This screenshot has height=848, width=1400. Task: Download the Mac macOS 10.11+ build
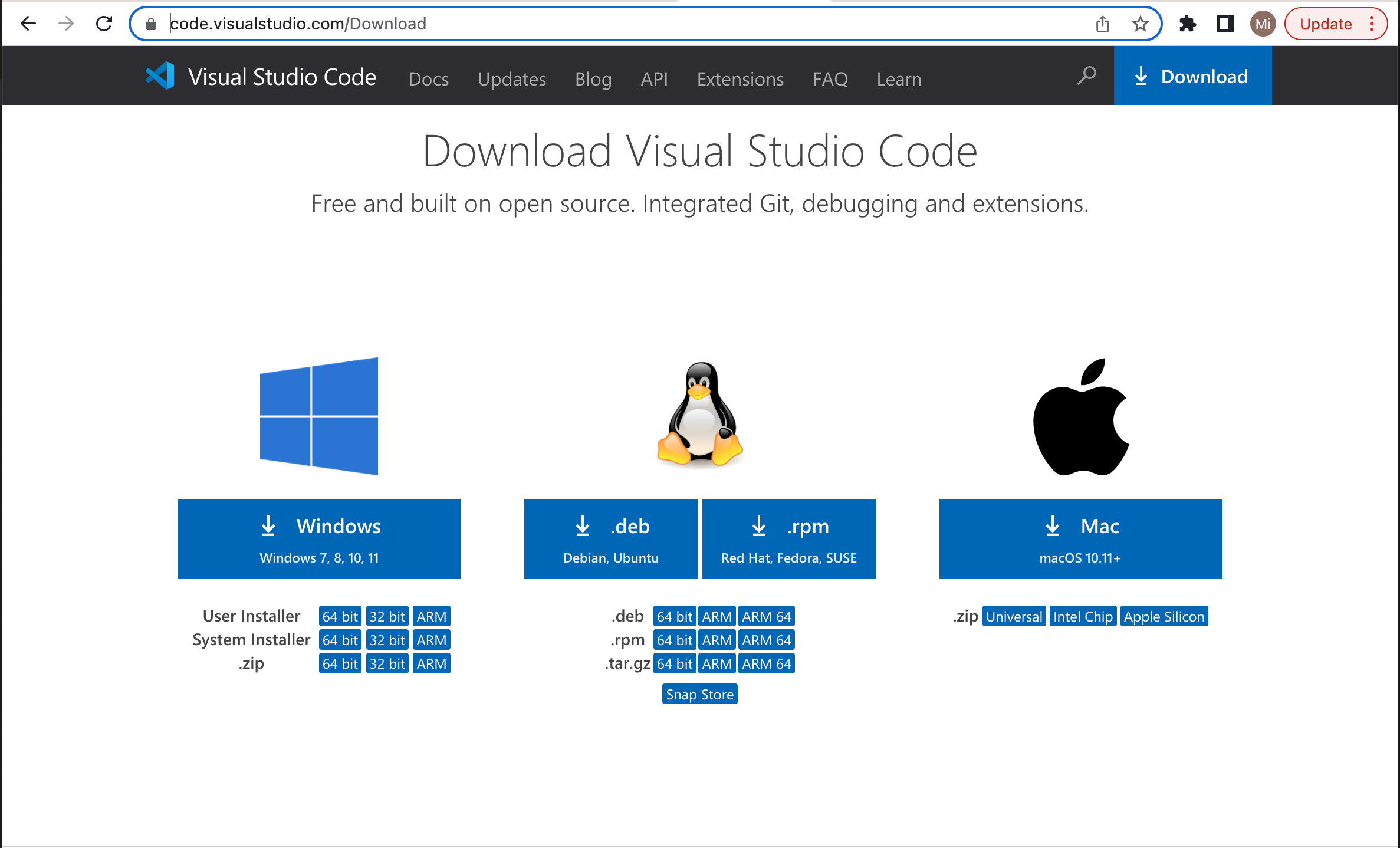(x=1081, y=538)
